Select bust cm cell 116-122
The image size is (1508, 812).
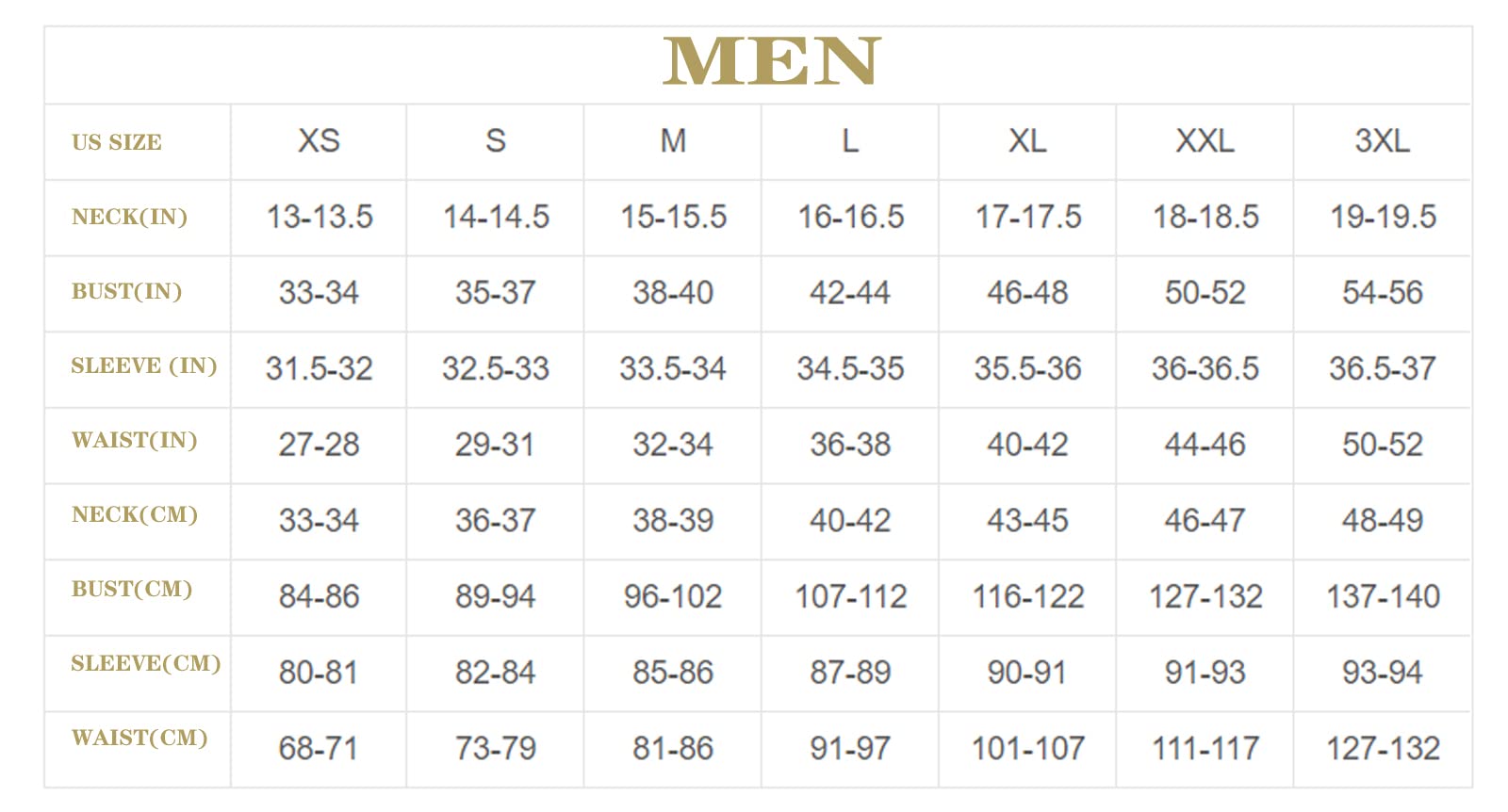coord(1028,596)
